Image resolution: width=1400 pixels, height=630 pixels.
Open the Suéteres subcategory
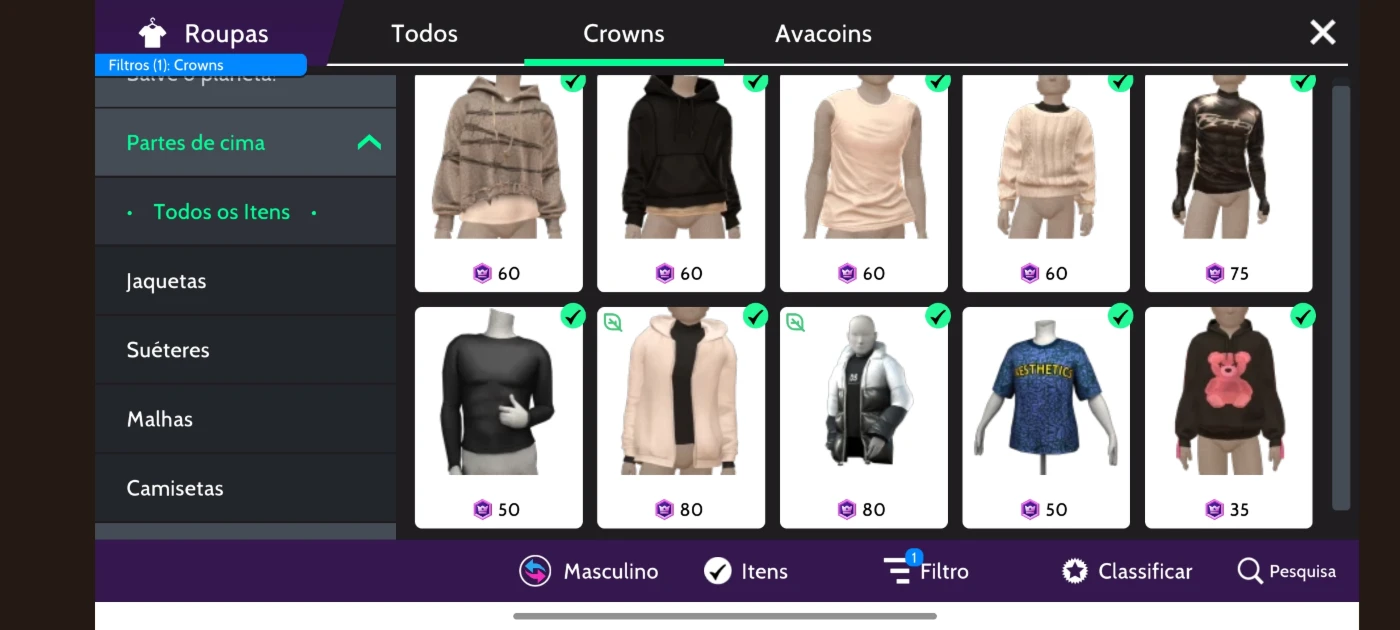pos(245,350)
